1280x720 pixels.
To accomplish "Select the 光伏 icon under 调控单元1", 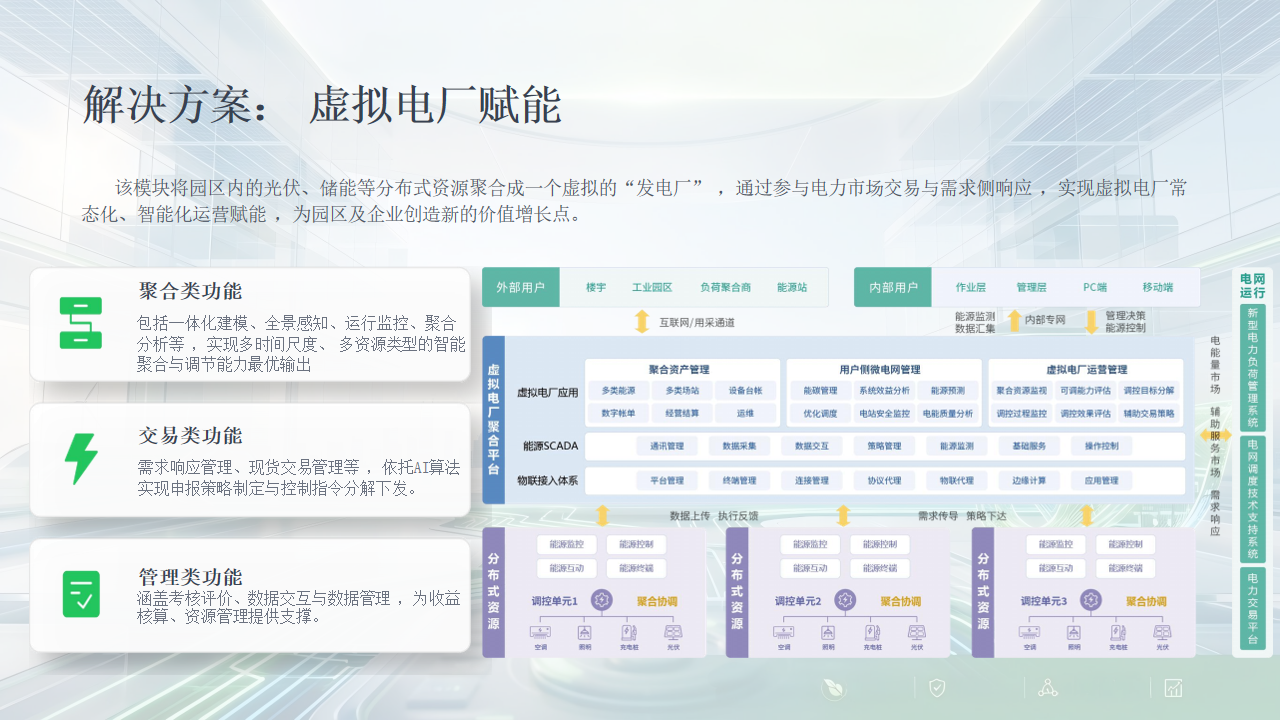I will 673,632.
